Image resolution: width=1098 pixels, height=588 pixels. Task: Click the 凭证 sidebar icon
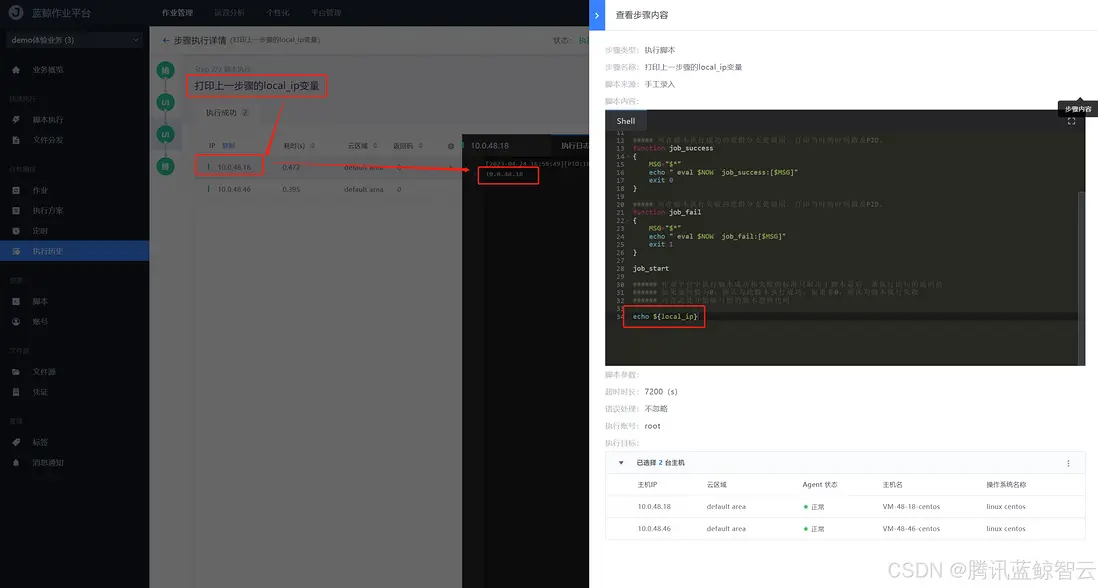pyautogui.click(x=16, y=392)
